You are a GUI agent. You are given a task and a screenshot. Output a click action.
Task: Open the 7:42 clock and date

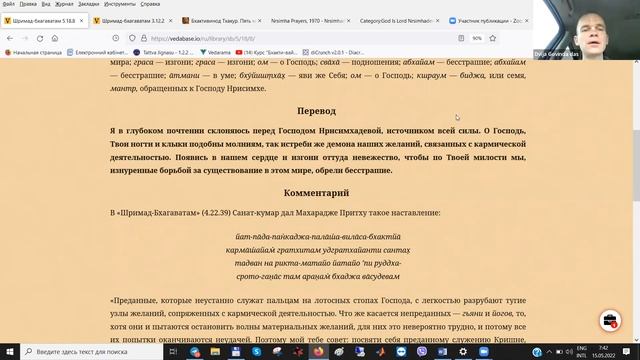point(604,352)
